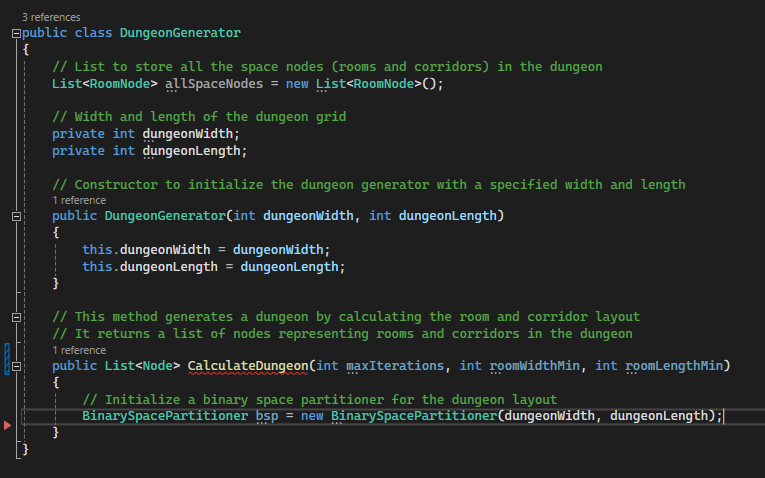Click DungeonGenerator in the 'public class' line
The height and width of the screenshot is (478, 765).
pos(180,33)
